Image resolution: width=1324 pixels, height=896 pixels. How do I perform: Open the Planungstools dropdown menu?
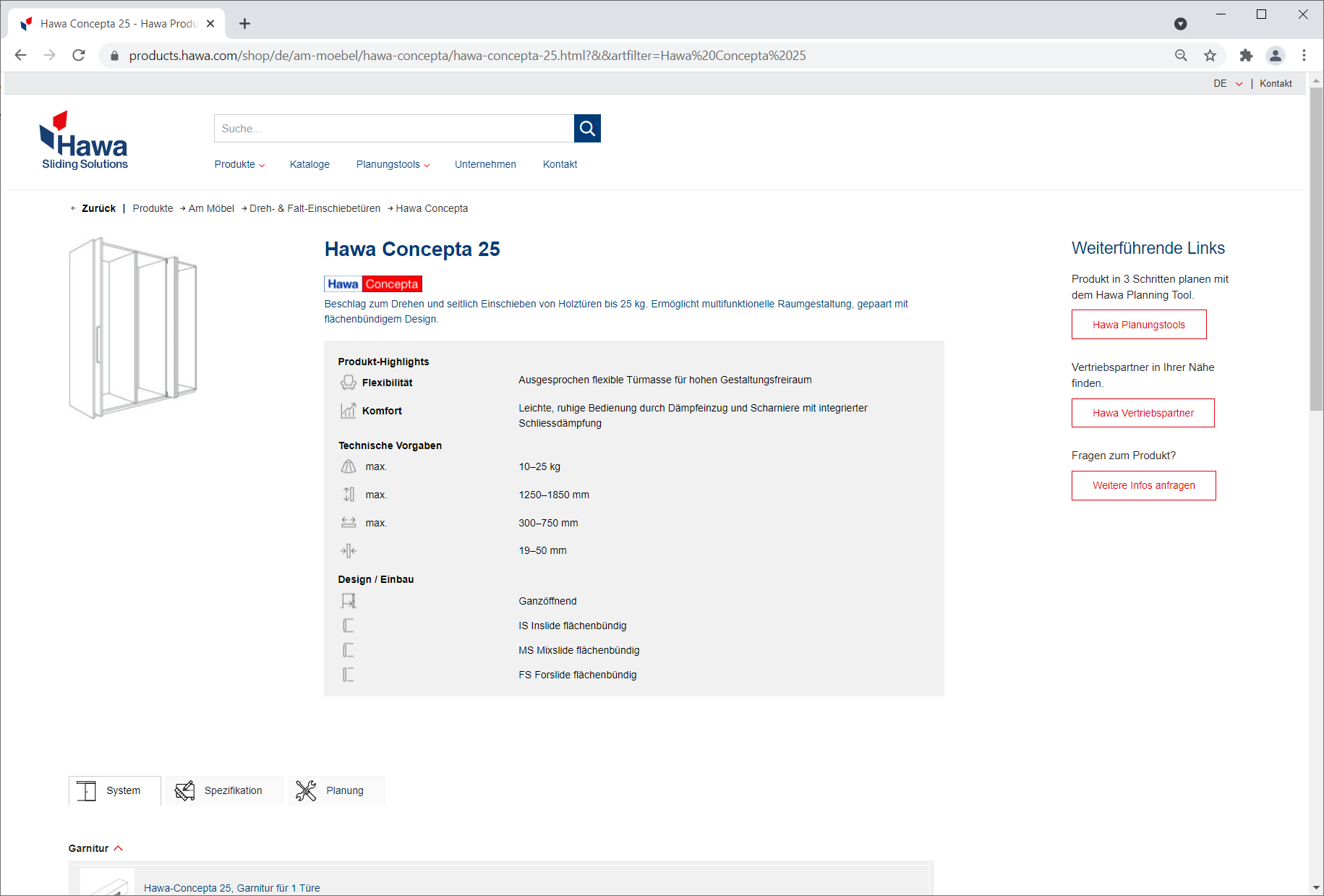click(x=393, y=164)
